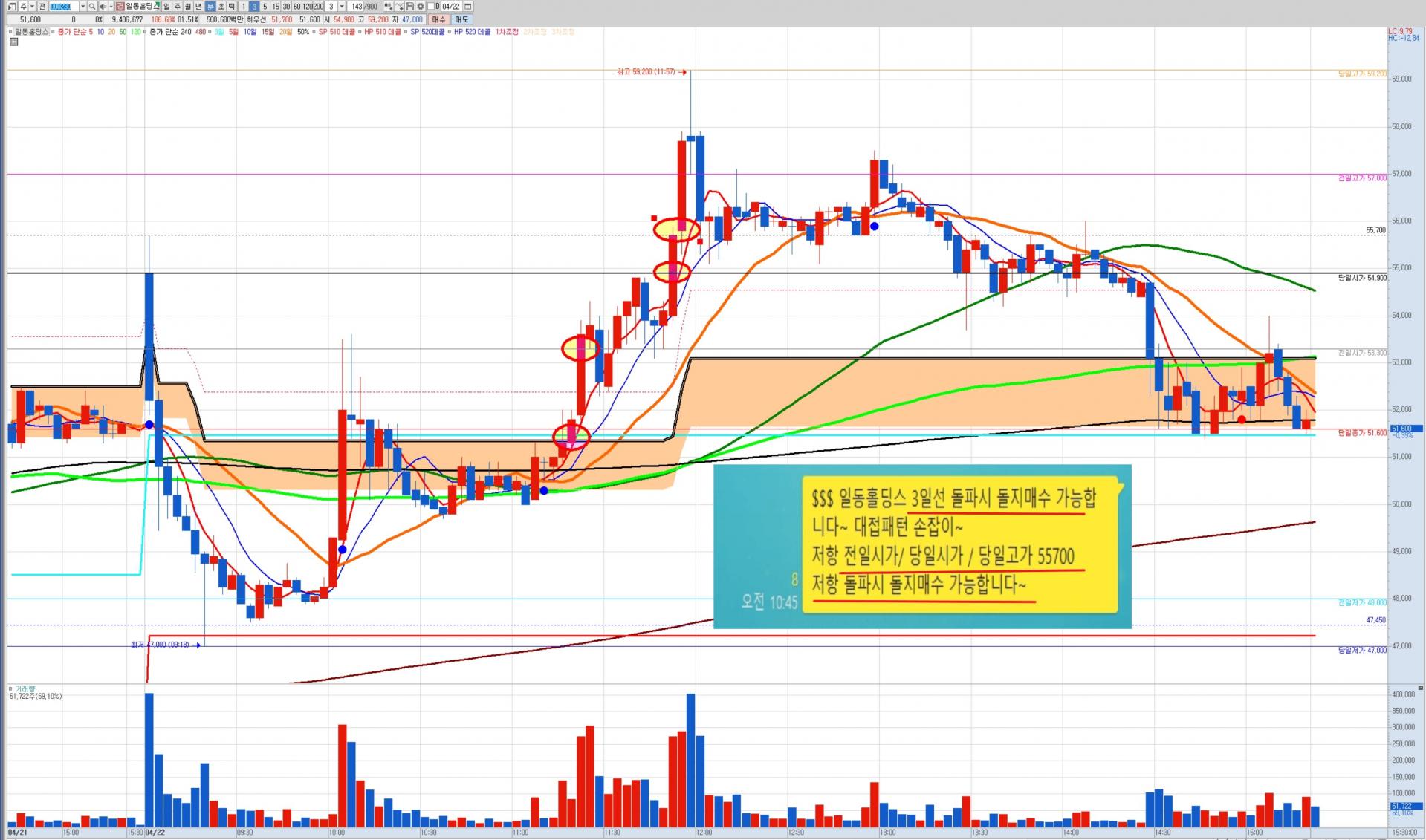Open the calendar date picker icon

coord(468,7)
